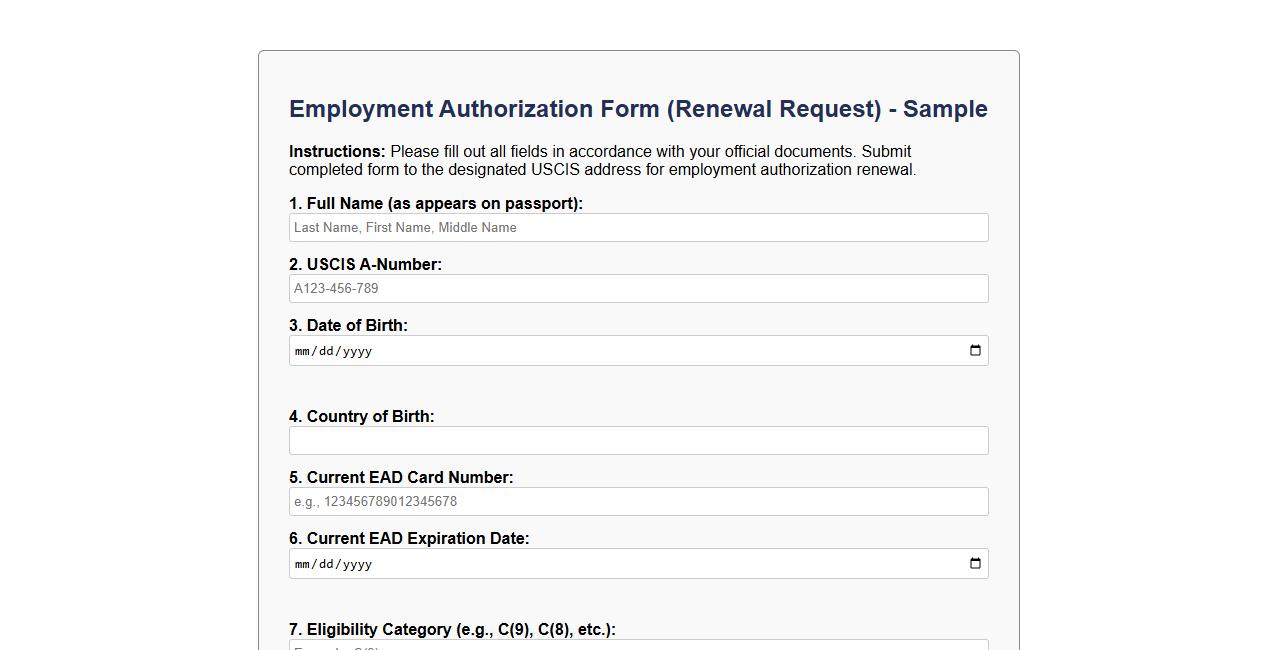Focus the USCIS A-Number input field
Screen dimensions: 1278x650
coord(638,288)
